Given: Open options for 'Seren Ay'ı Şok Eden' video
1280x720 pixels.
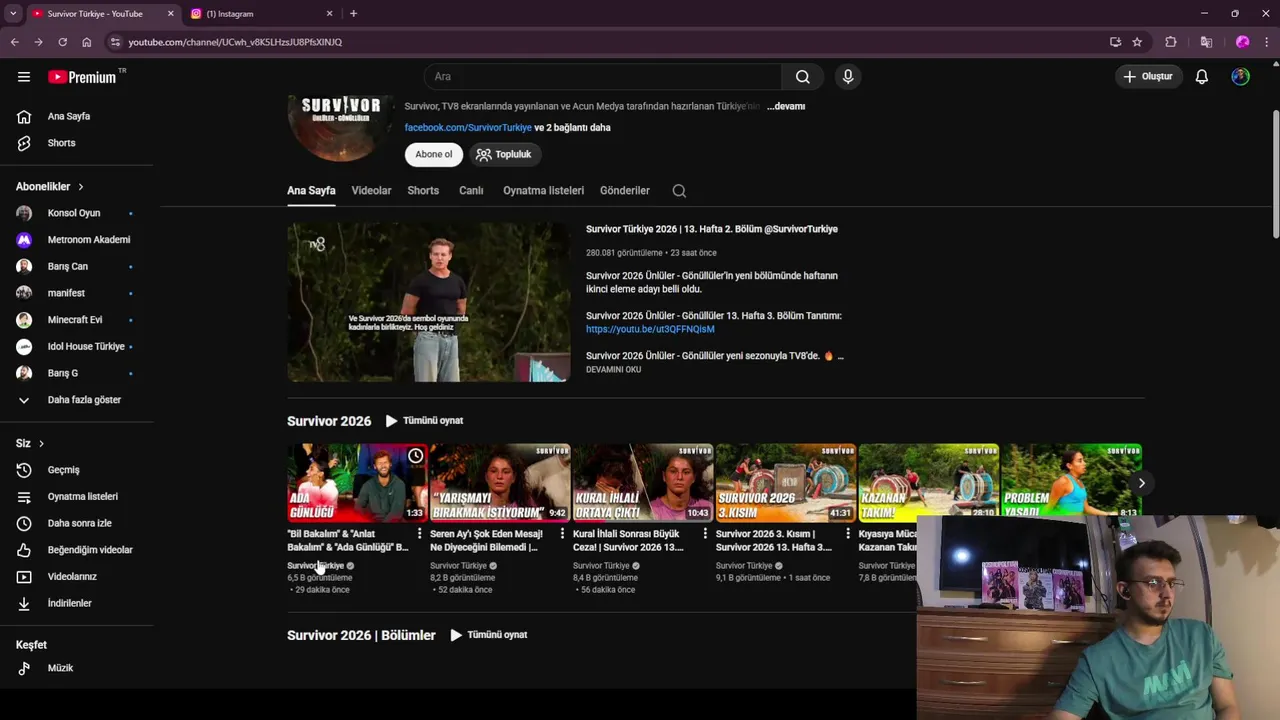Looking at the screenshot, I should point(562,534).
